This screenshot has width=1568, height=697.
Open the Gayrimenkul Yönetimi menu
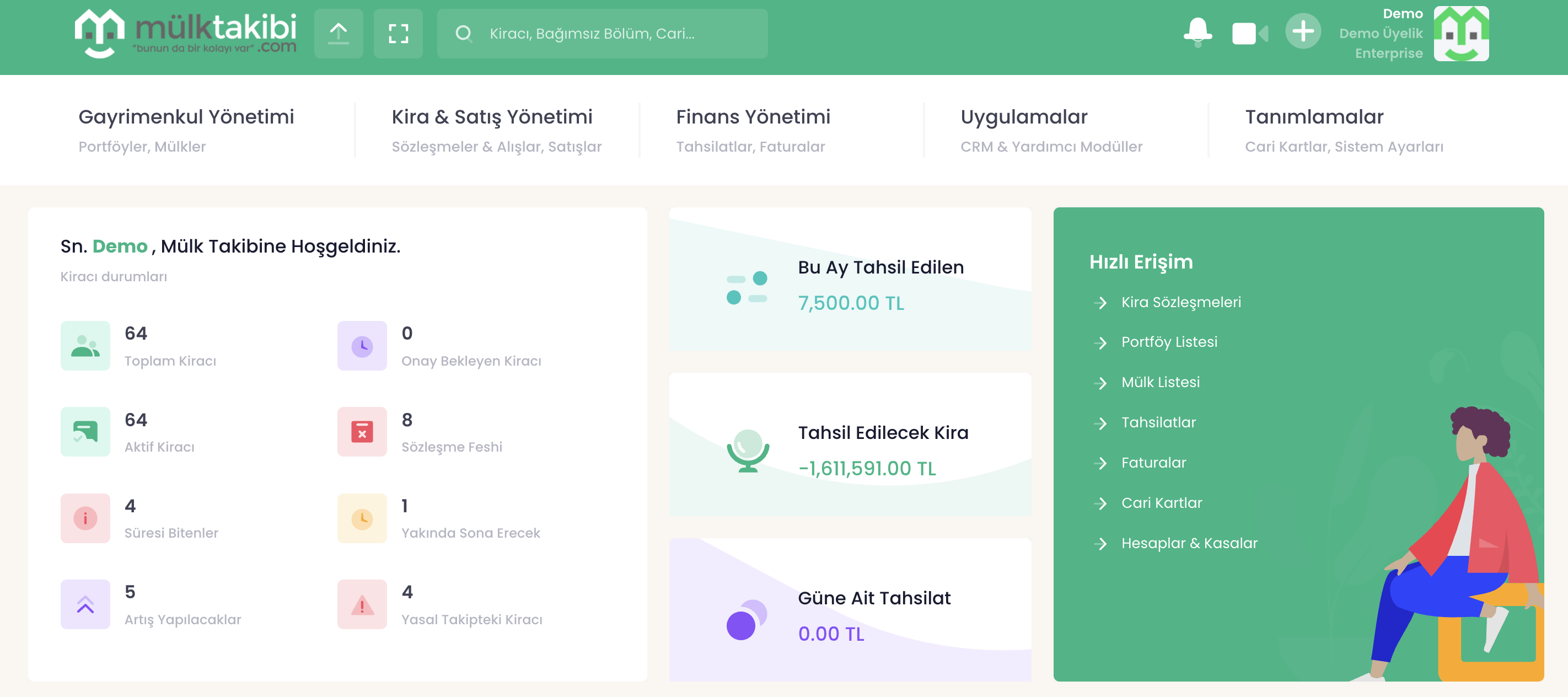[x=186, y=117]
